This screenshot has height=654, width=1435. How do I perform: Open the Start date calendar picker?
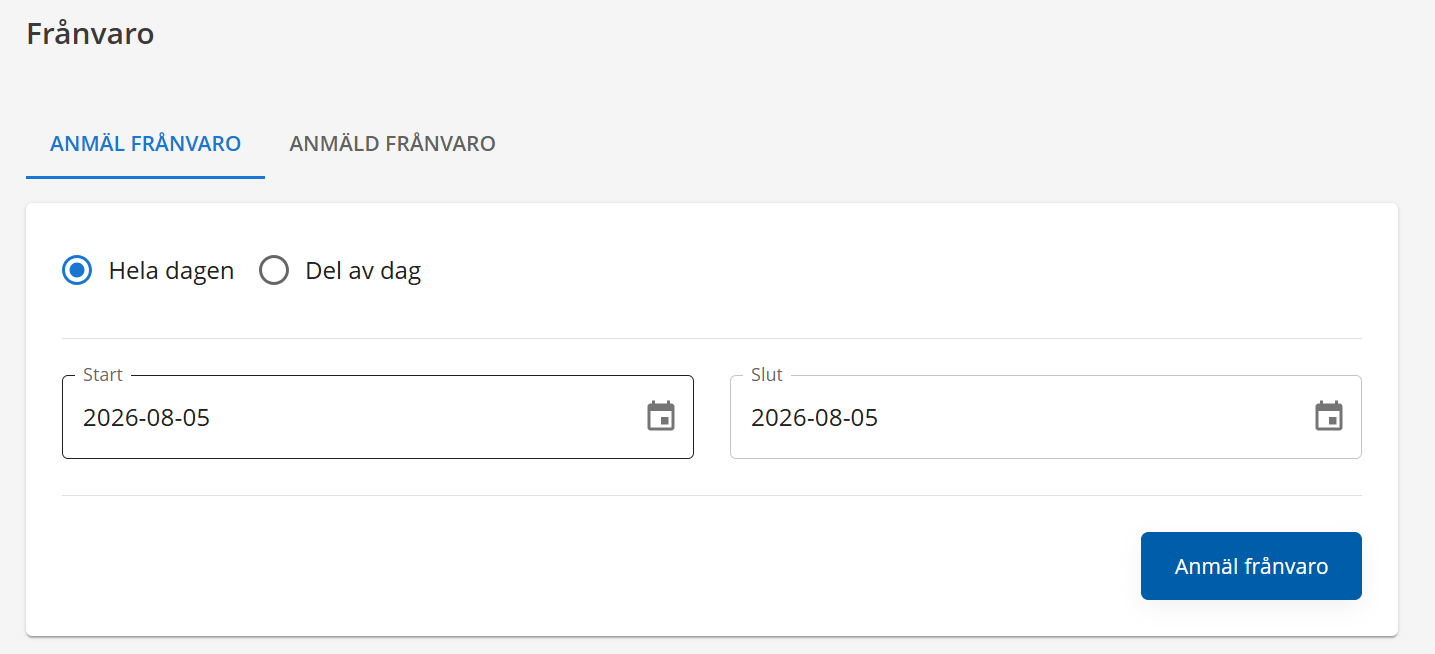661,416
